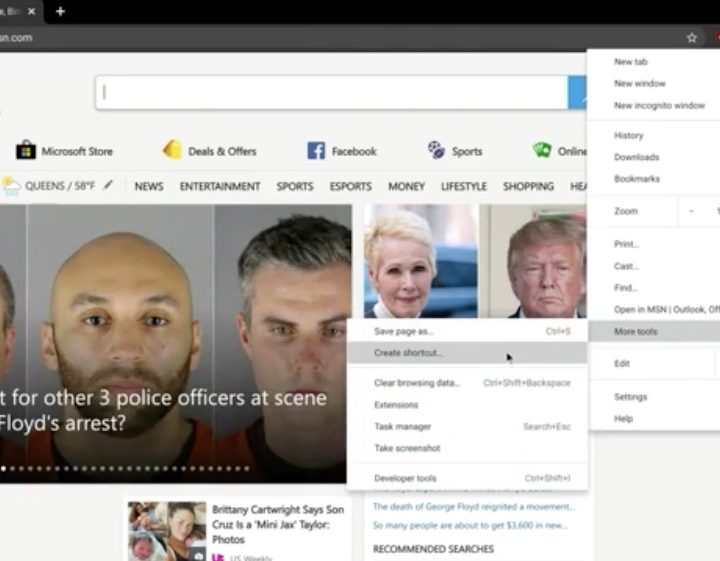
Task: Open Microsoft Store link text
Action: 77,151
